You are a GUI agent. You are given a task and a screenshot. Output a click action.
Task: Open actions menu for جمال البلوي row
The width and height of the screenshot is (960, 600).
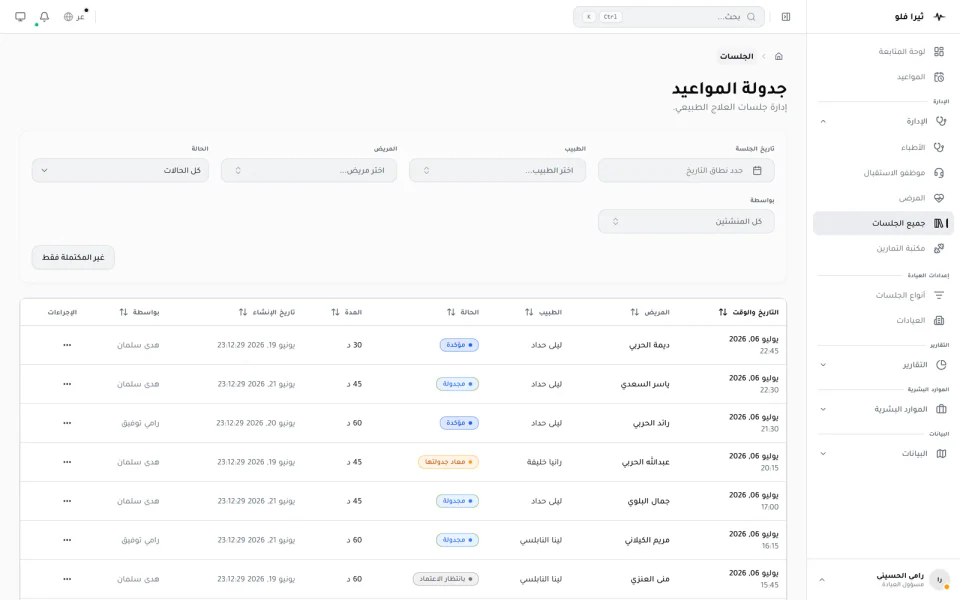[x=67, y=501]
